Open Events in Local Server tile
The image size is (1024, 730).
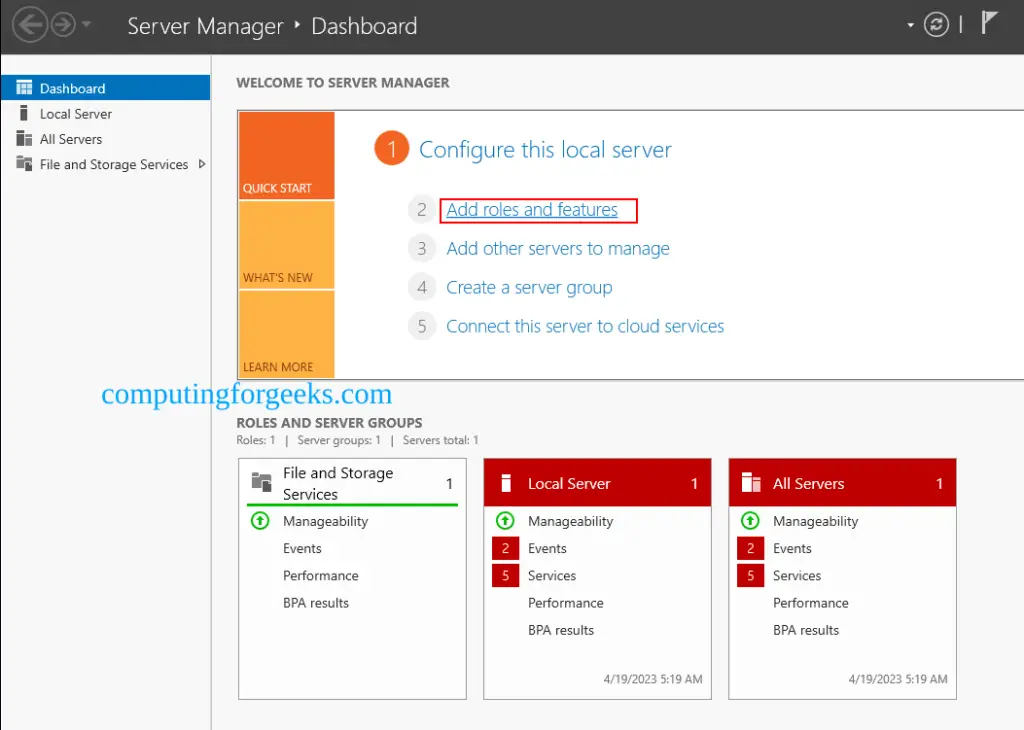coord(547,548)
